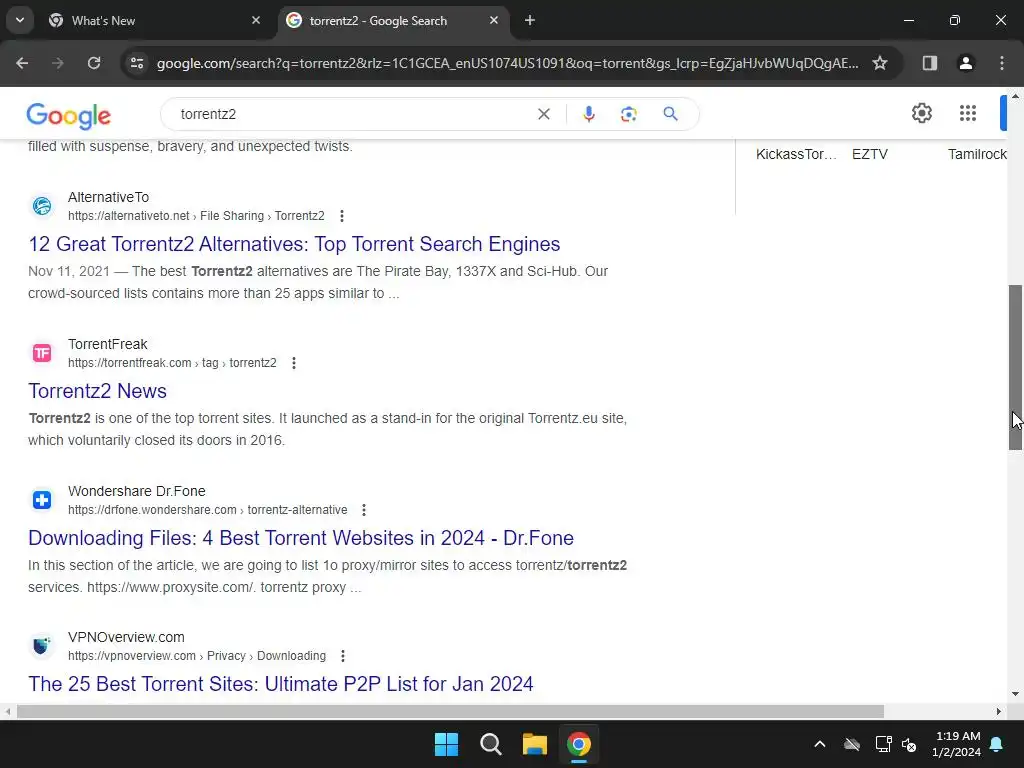This screenshot has height=768, width=1024.
Task: Open the Chrome side panel
Action: pyautogui.click(x=929, y=63)
